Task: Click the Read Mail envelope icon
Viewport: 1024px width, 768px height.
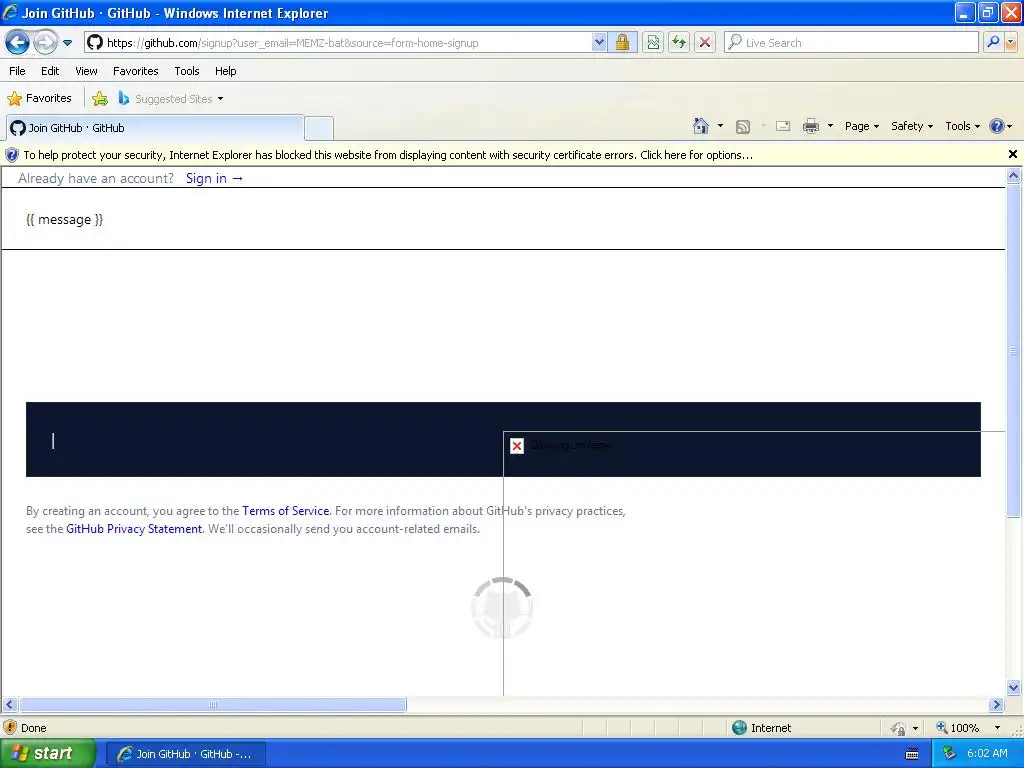Action: [x=783, y=127]
